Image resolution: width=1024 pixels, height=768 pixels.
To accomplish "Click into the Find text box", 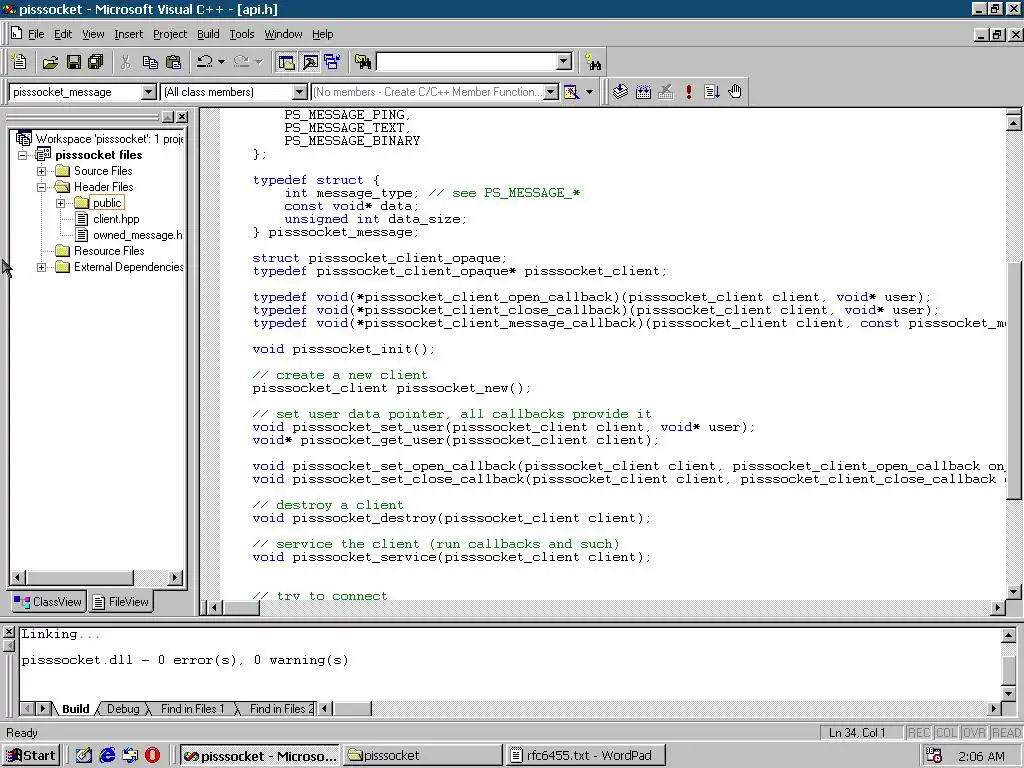I will pos(467,62).
